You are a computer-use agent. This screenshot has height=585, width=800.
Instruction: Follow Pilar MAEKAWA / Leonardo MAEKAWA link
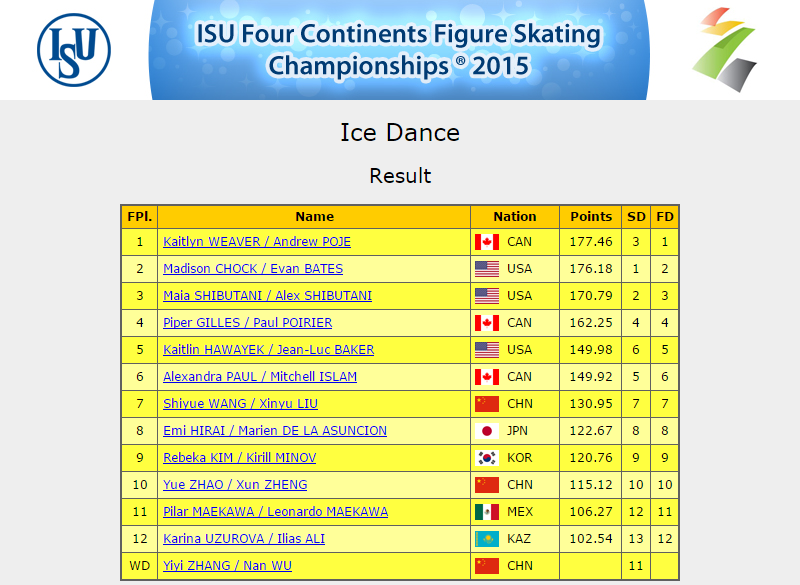pos(276,512)
